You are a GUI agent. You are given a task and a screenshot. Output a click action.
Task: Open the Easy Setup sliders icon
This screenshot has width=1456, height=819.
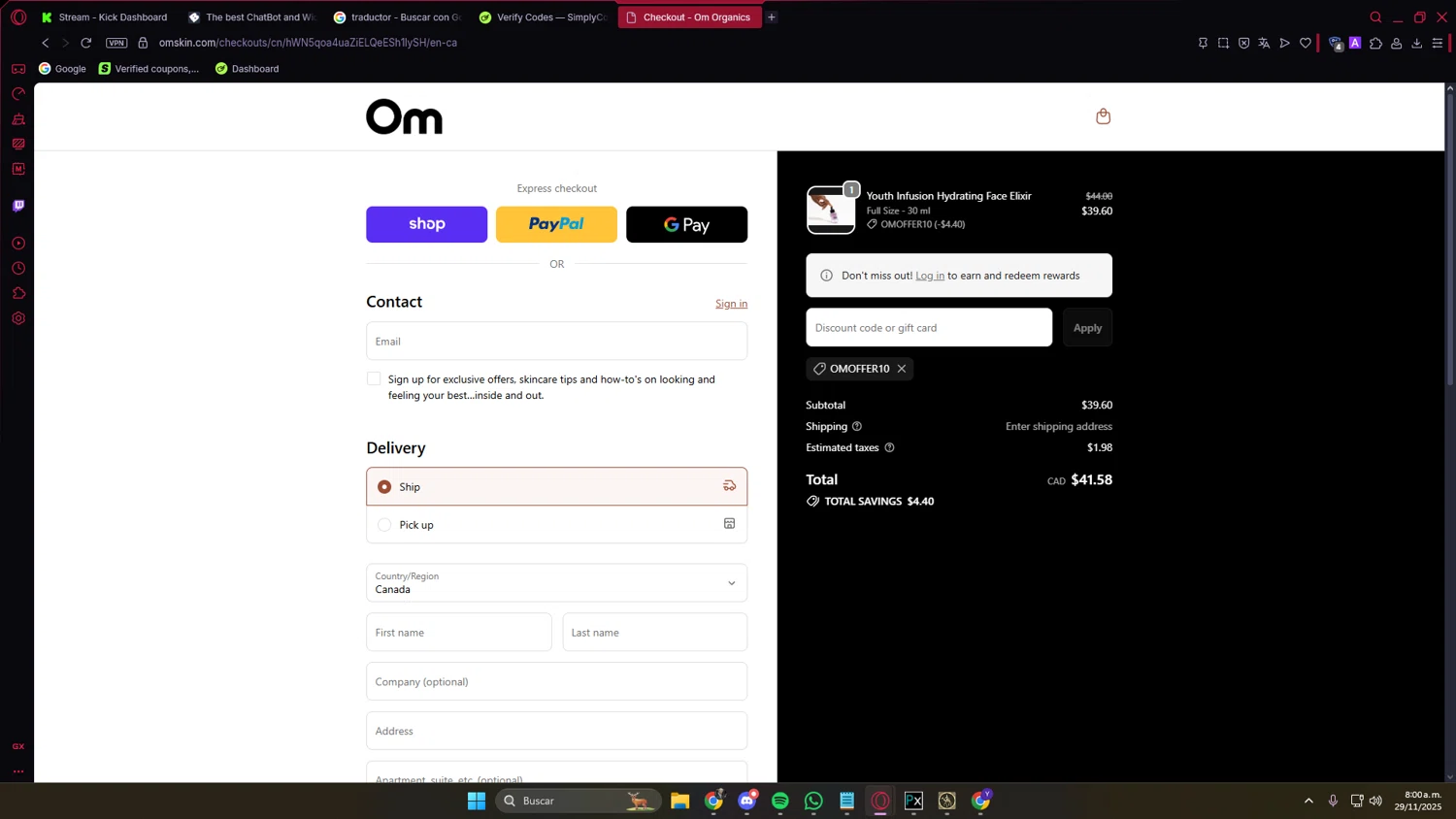coord(1438,43)
